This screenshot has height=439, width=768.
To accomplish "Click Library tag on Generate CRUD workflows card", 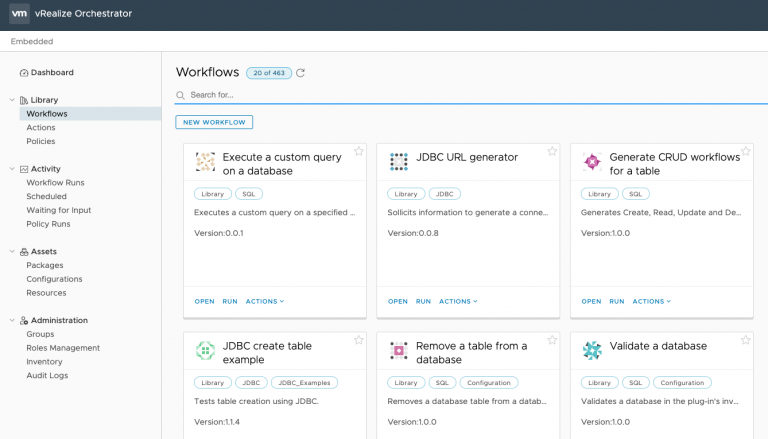I will [600, 194].
